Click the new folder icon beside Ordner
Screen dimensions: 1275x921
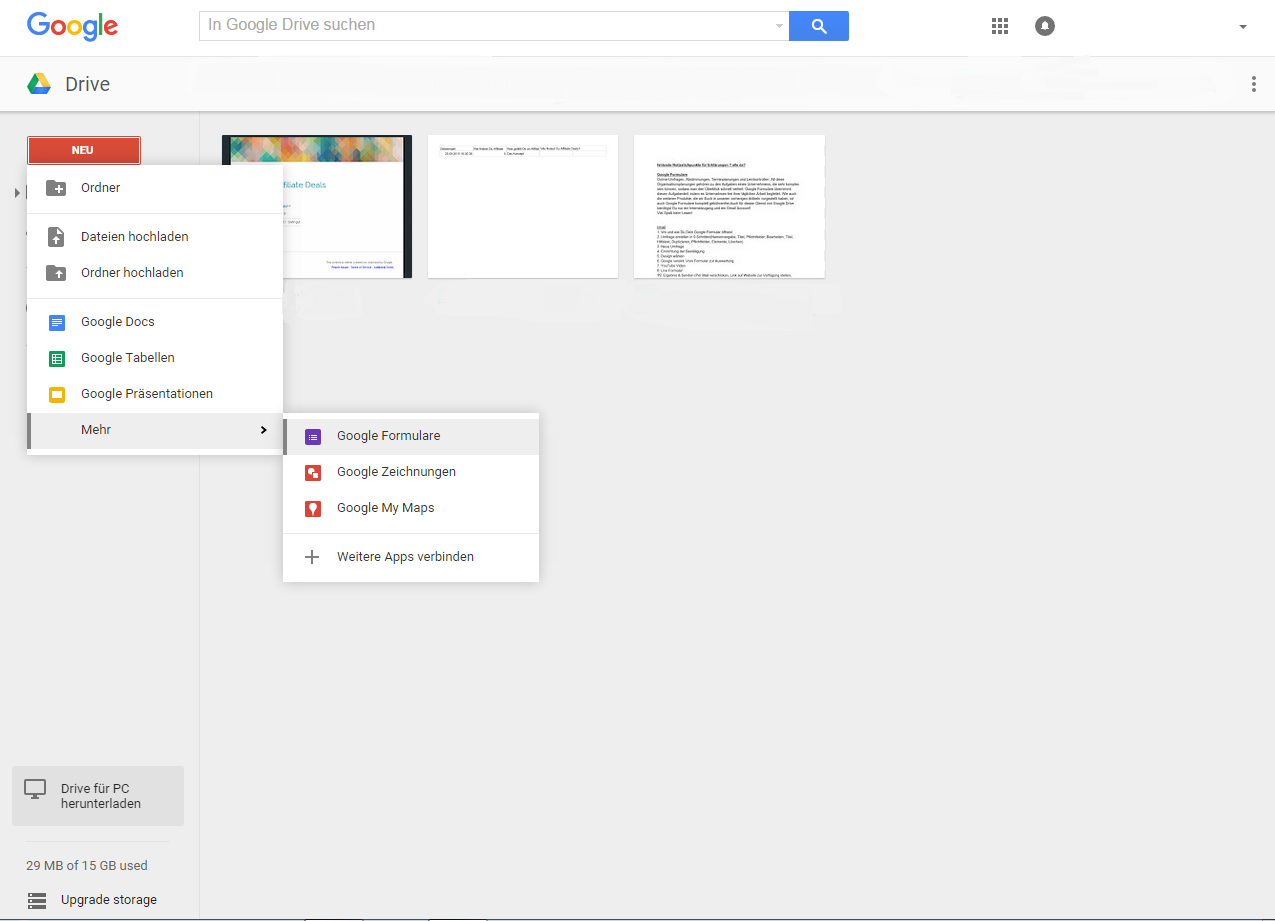[x=56, y=187]
